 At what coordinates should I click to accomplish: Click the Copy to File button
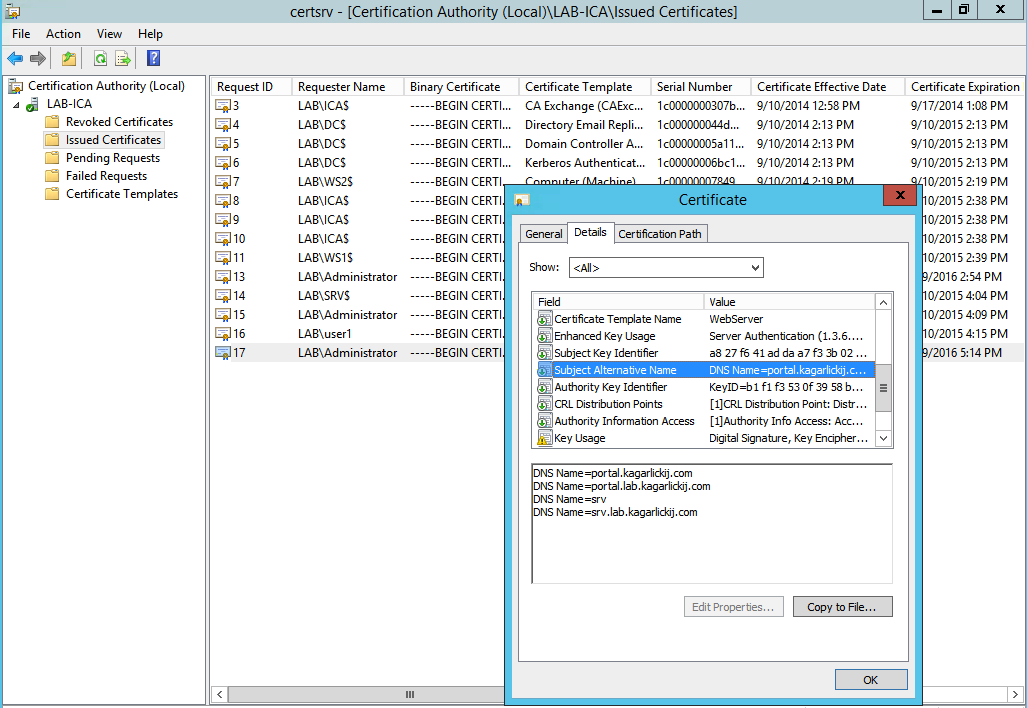click(x=841, y=607)
